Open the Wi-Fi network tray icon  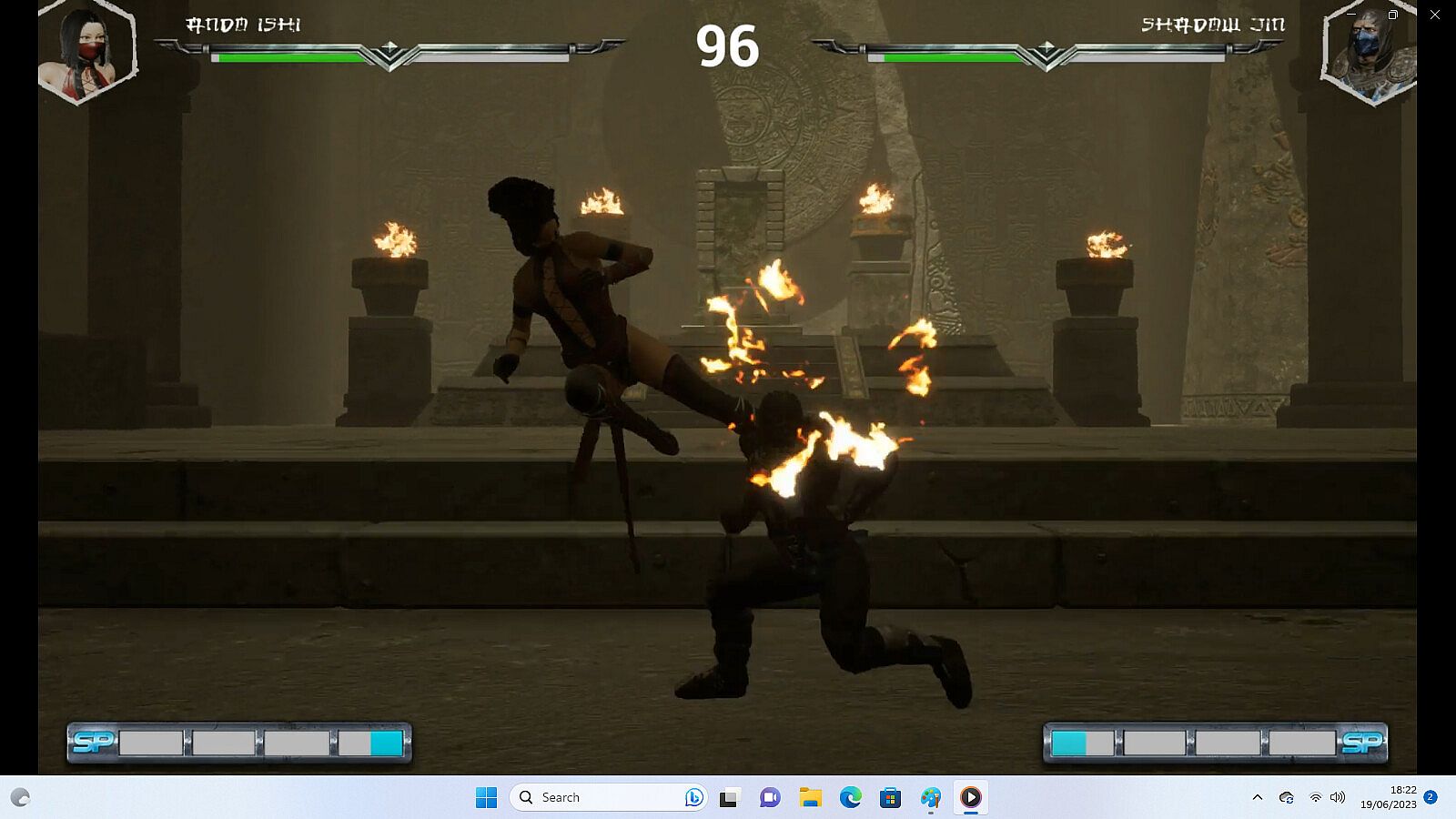coord(1315,797)
